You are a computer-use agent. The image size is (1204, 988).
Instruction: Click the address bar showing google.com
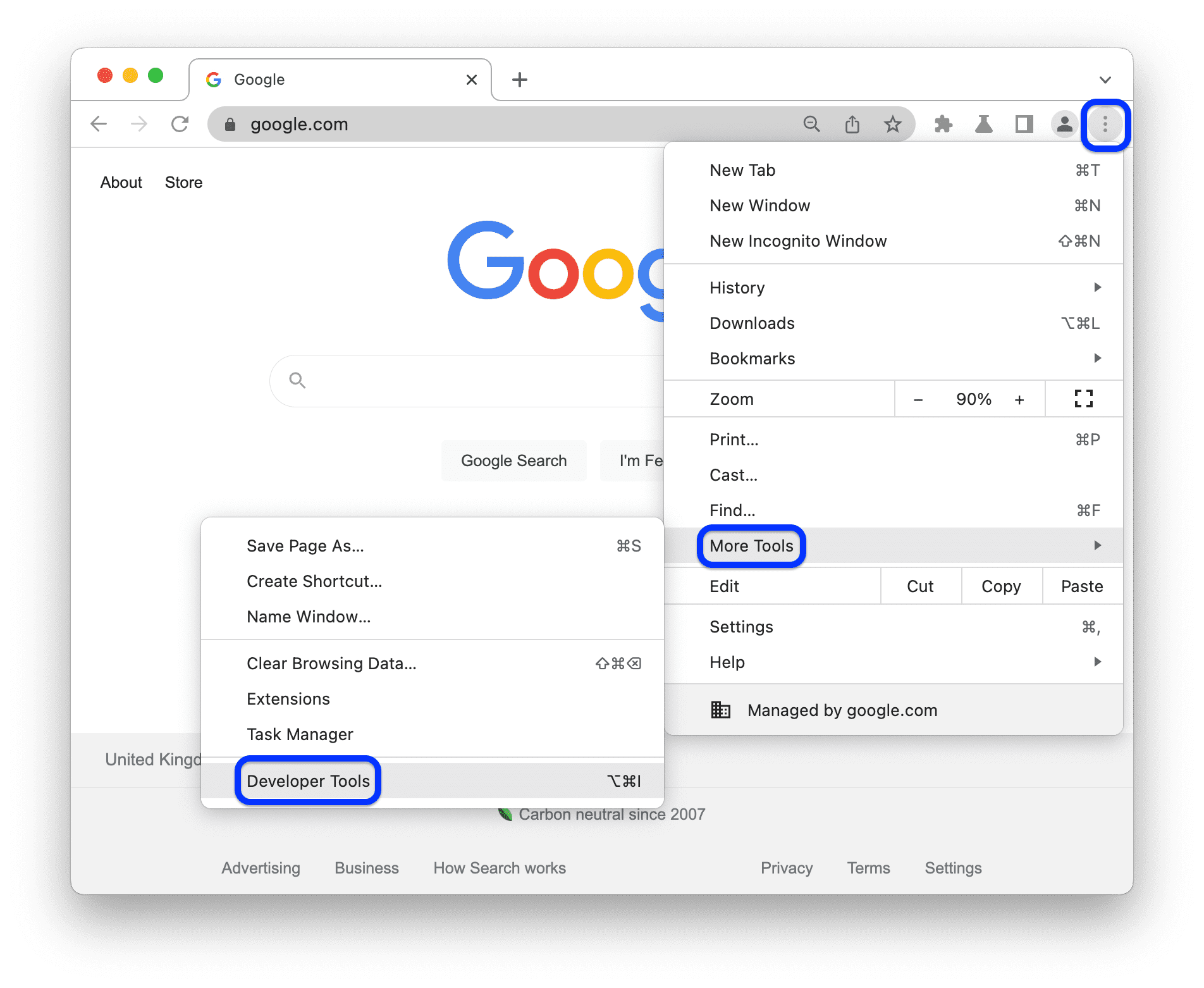(x=443, y=124)
